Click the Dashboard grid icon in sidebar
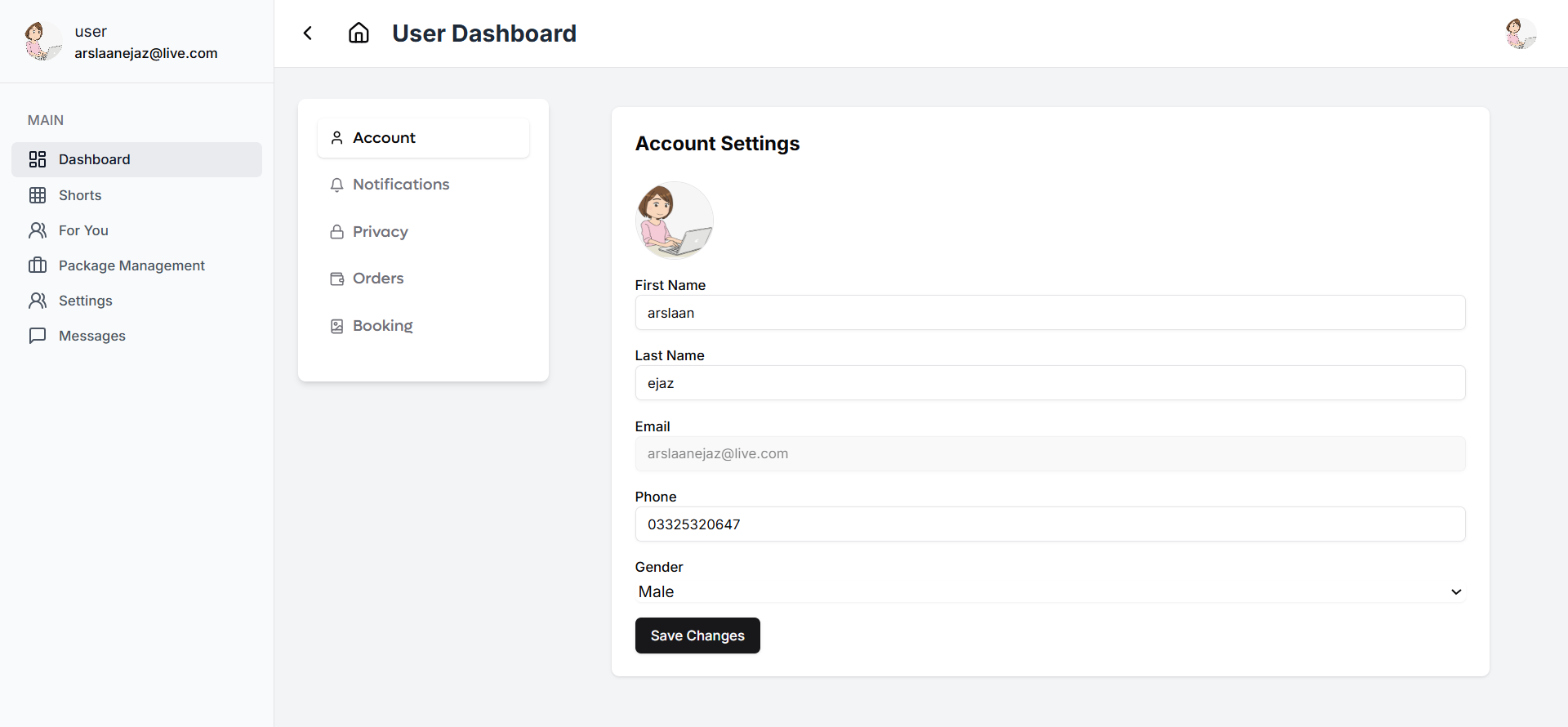The image size is (1568, 727). (x=38, y=159)
